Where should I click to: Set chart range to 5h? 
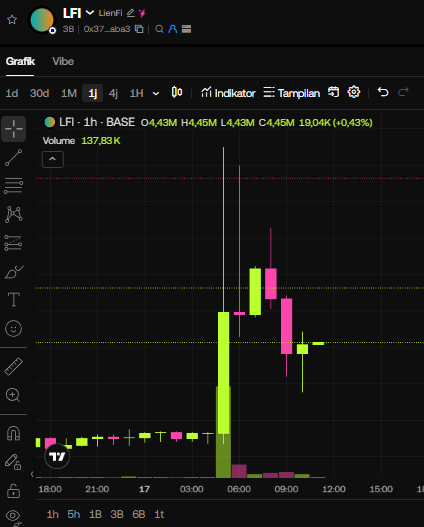pos(74,514)
